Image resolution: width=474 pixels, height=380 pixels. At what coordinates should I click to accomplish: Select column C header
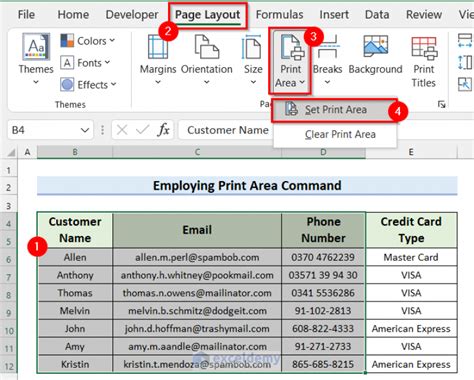pos(197,152)
